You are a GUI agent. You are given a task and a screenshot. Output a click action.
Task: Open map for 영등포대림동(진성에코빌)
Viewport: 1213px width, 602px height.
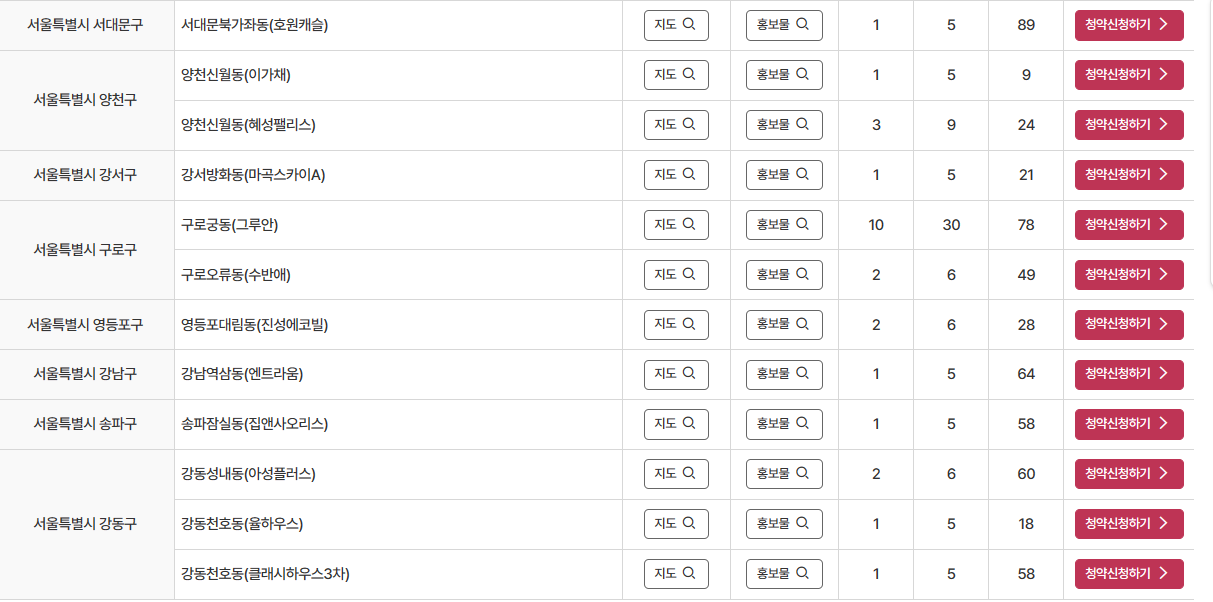(676, 325)
